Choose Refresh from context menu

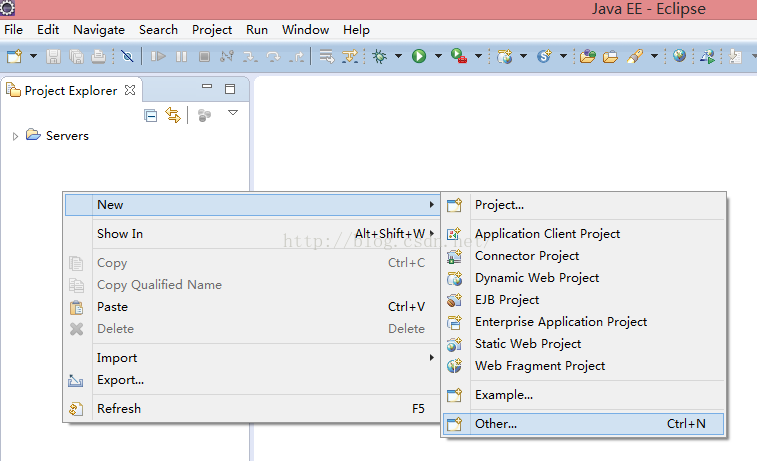(252, 409)
